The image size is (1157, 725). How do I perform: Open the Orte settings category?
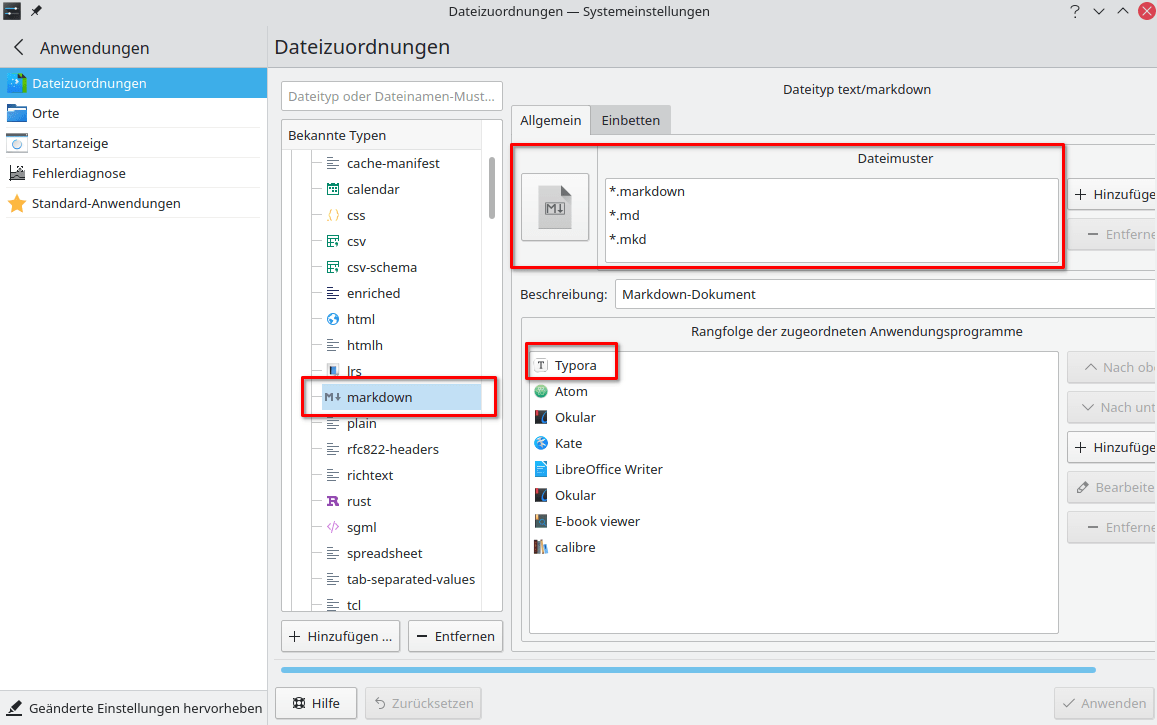46,113
